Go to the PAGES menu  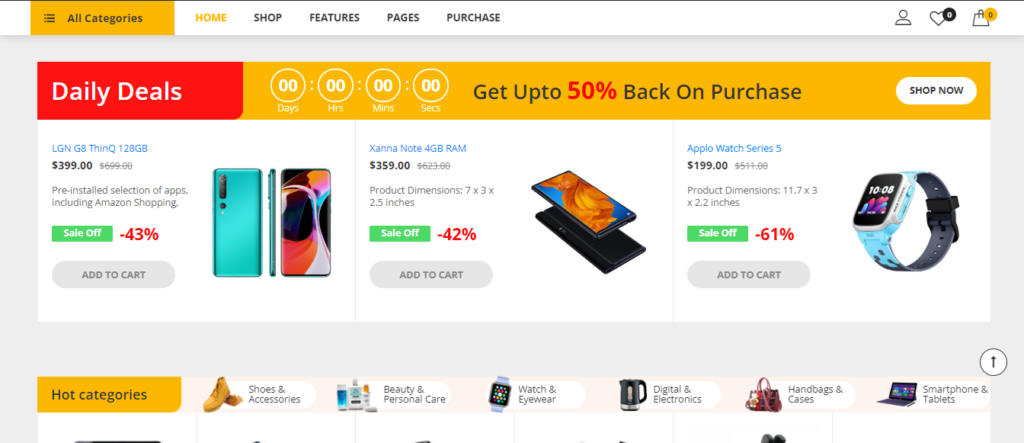click(403, 18)
